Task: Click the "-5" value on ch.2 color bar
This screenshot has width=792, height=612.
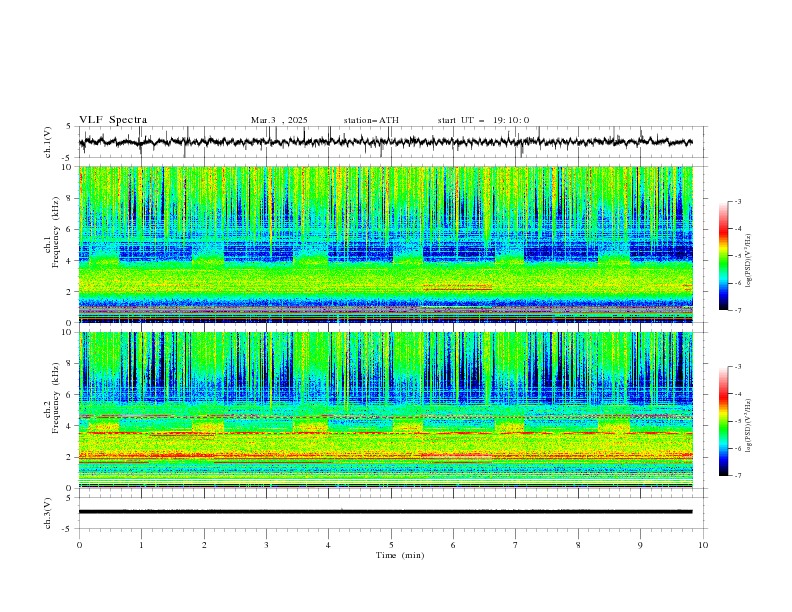Action: pyautogui.click(x=738, y=421)
